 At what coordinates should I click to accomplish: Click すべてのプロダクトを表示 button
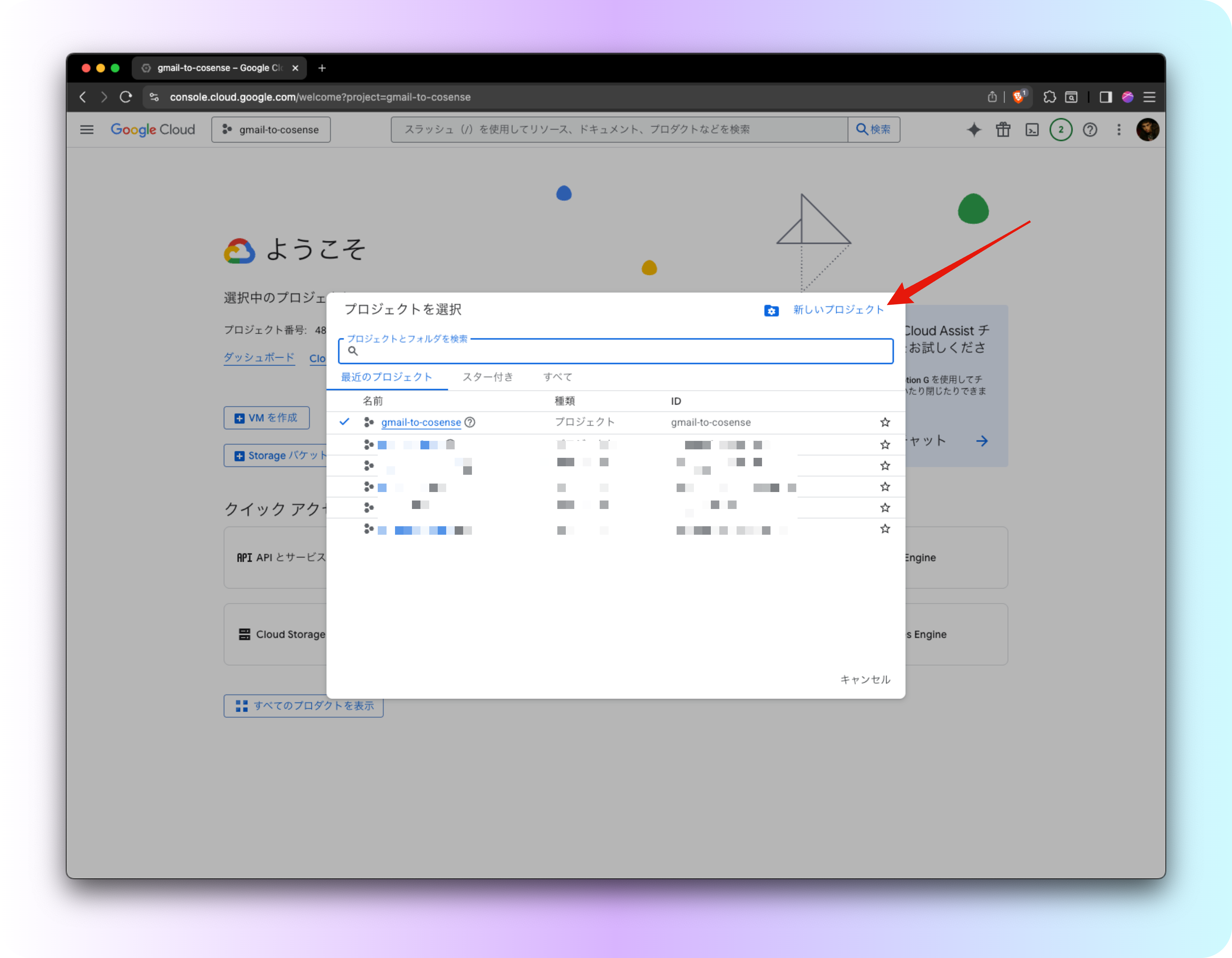tap(303, 706)
